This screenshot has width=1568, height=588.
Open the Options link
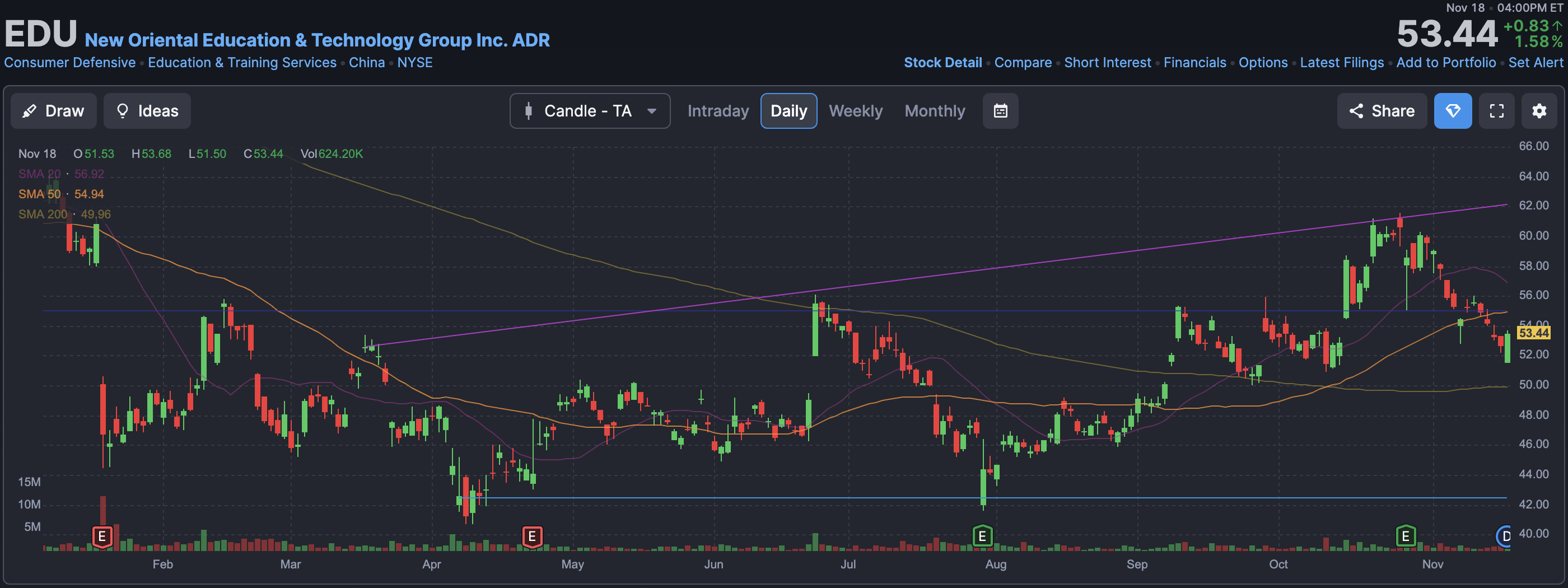pyautogui.click(x=1263, y=63)
